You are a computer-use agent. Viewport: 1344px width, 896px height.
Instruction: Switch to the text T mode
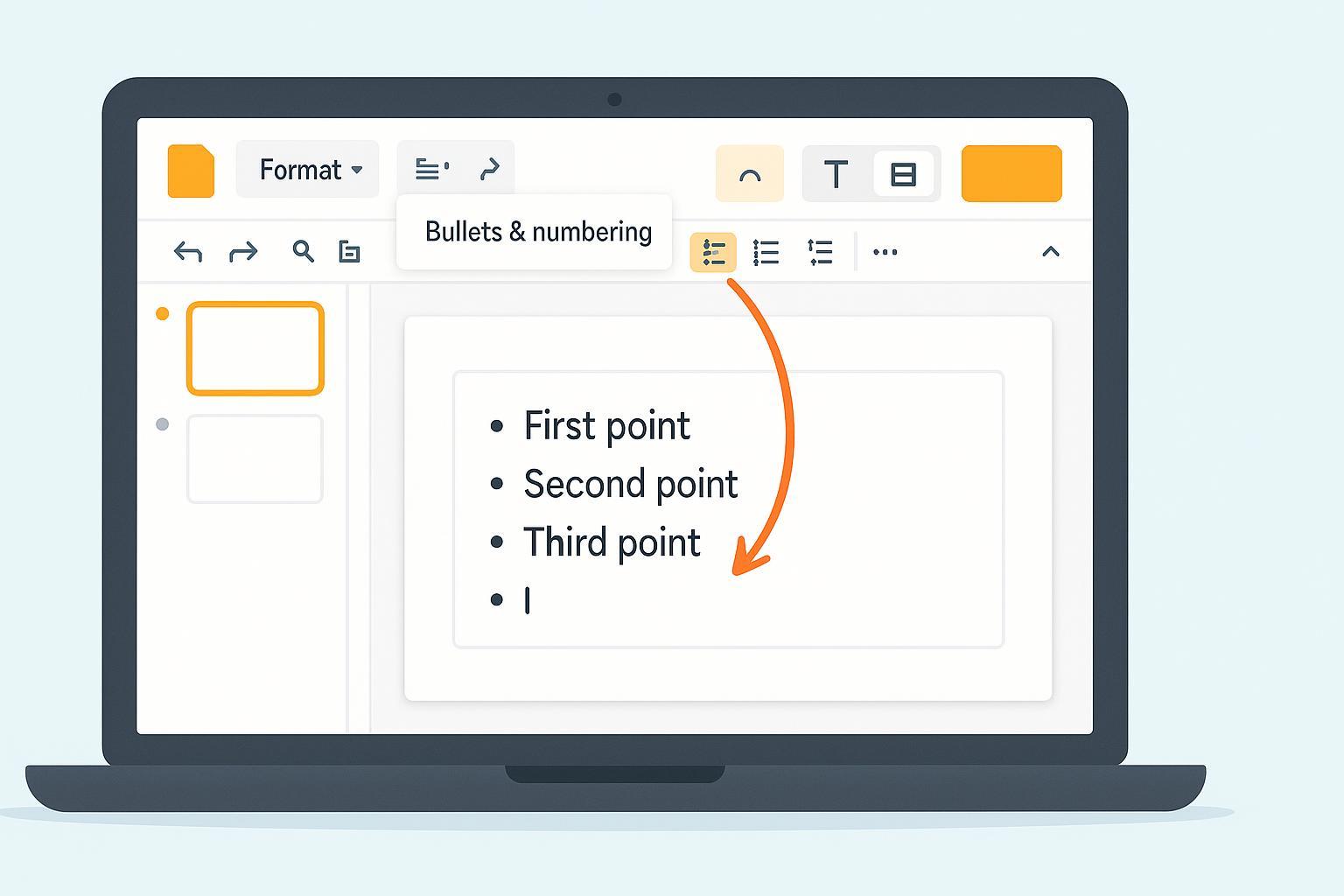tap(836, 174)
